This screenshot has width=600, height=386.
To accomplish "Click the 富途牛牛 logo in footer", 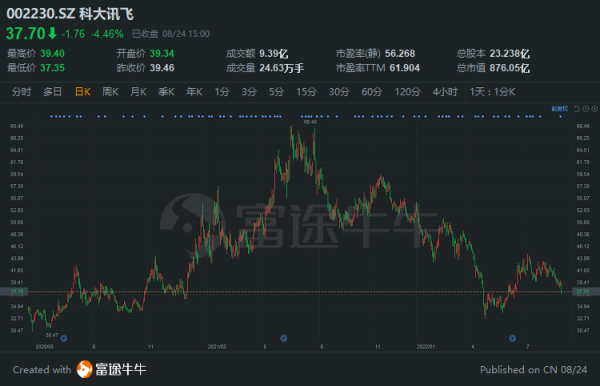I will click(x=111, y=369).
